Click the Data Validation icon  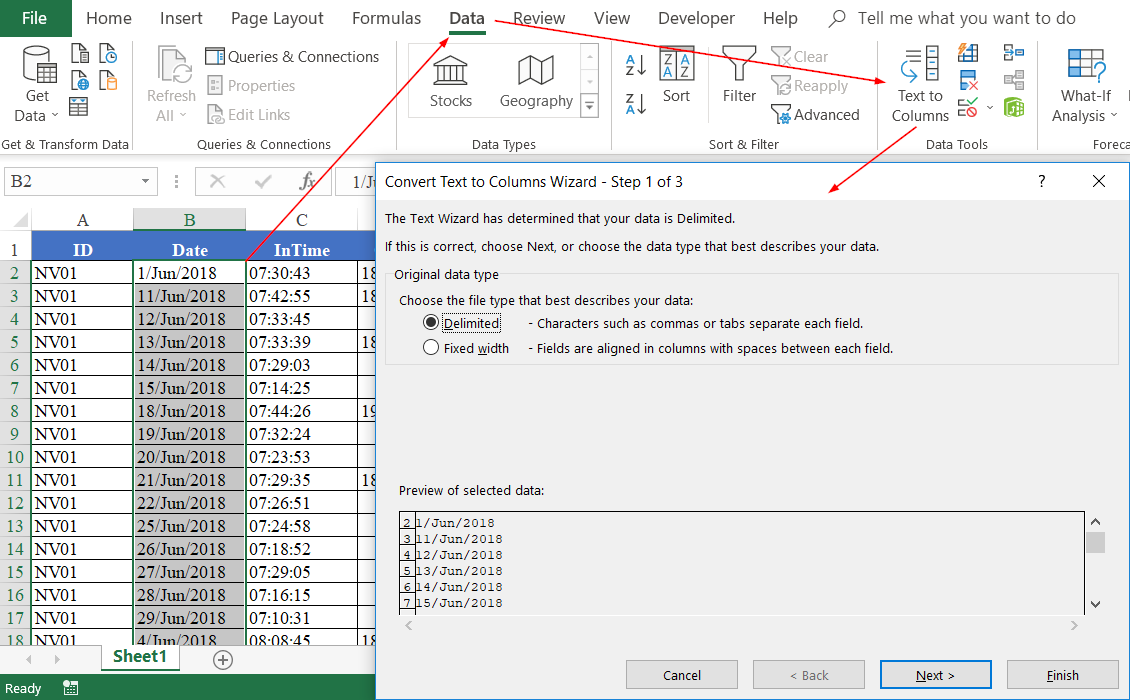point(968,107)
